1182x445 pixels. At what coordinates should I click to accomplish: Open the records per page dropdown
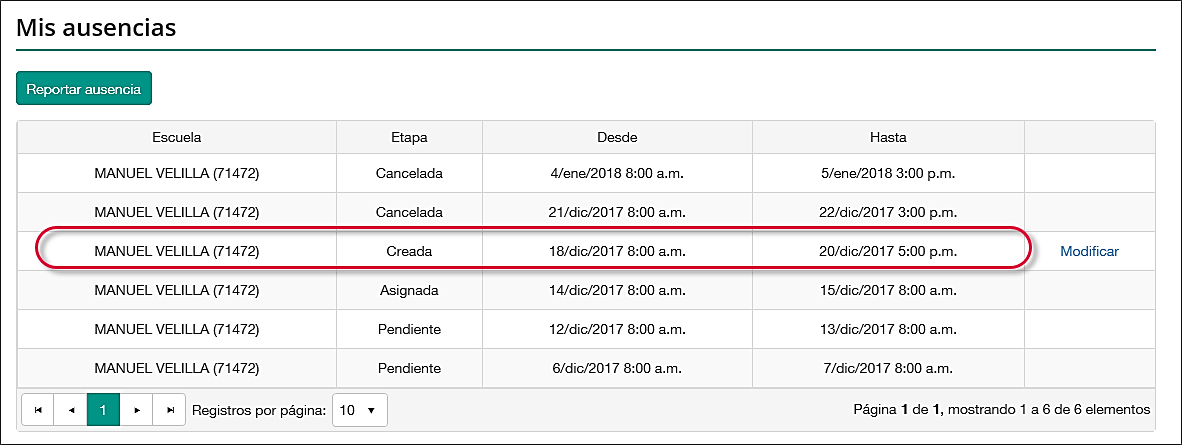click(x=359, y=410)
